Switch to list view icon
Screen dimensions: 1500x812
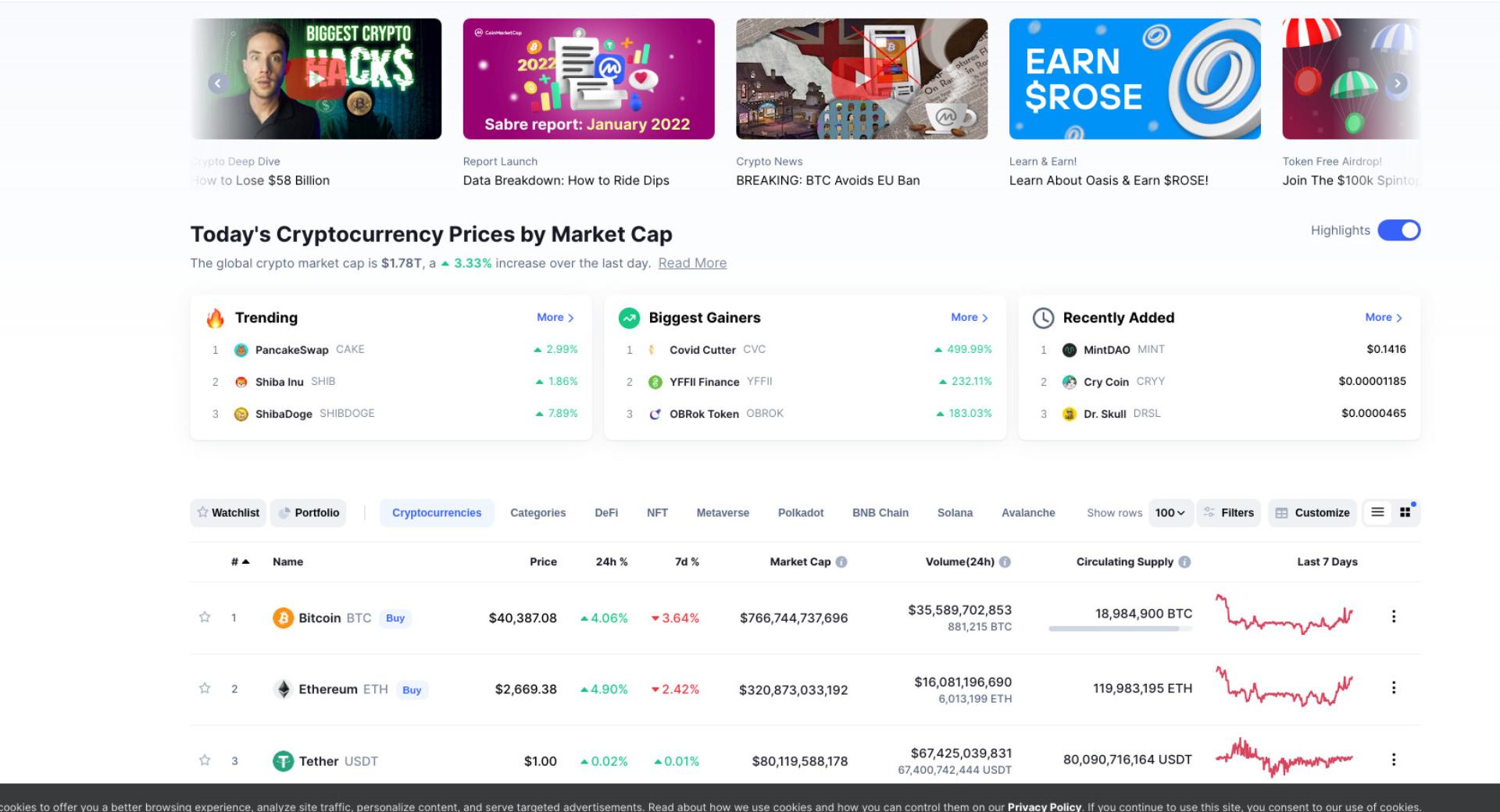1377,512
